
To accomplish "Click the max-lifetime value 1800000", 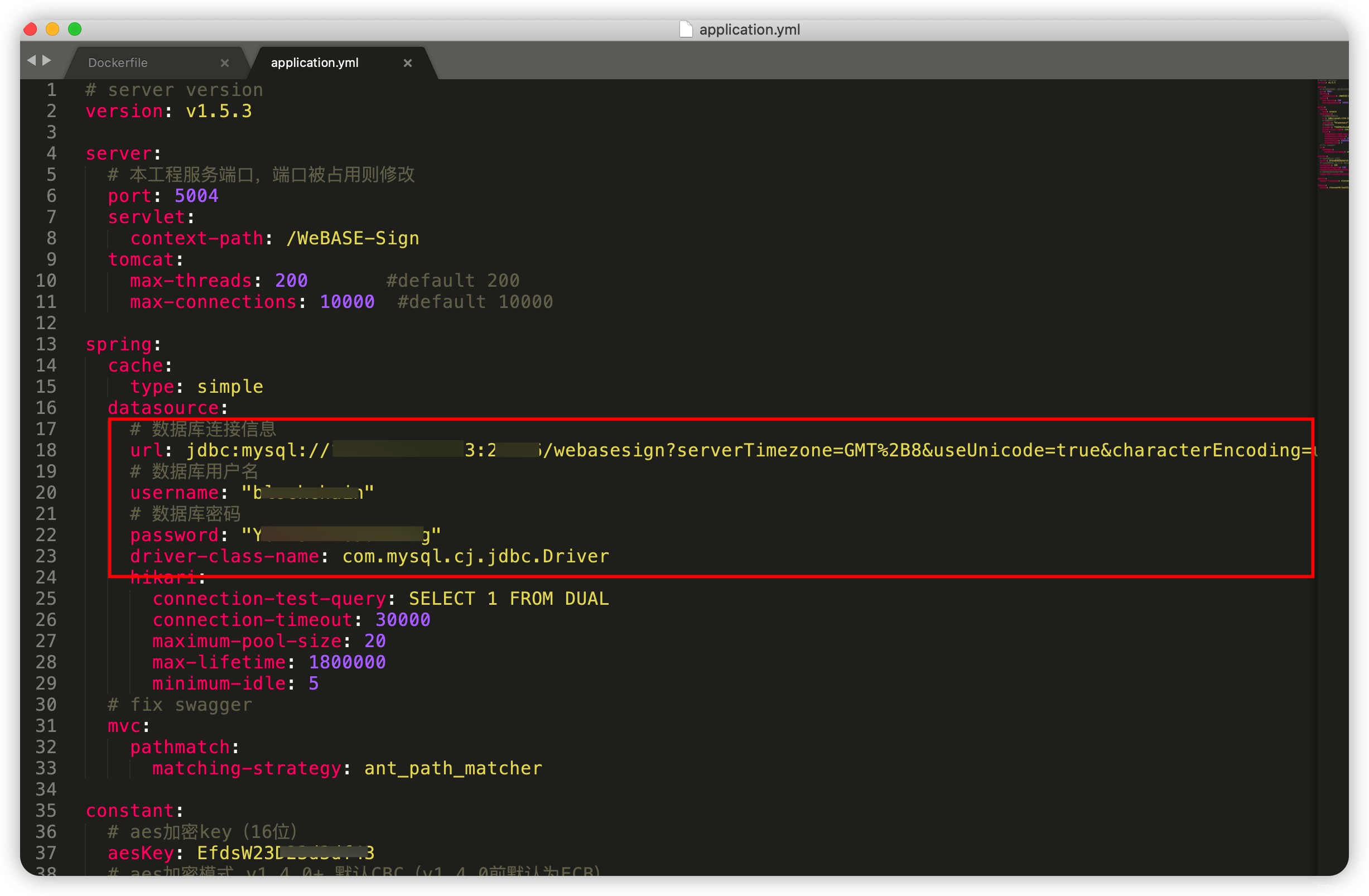I will click(347, 662).
